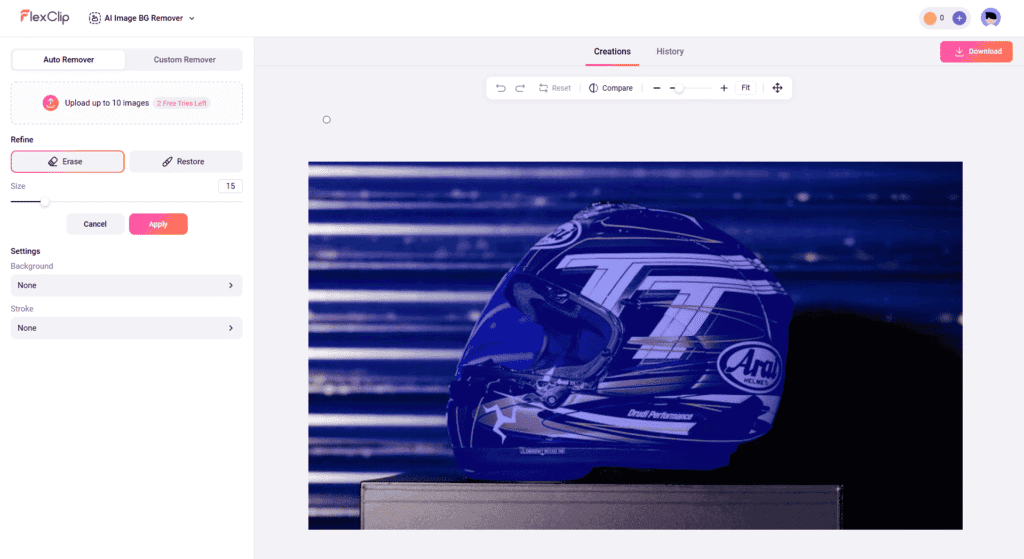Click the zoom out minus icon
Viewport: 1024px width, 559px height.
657,88
